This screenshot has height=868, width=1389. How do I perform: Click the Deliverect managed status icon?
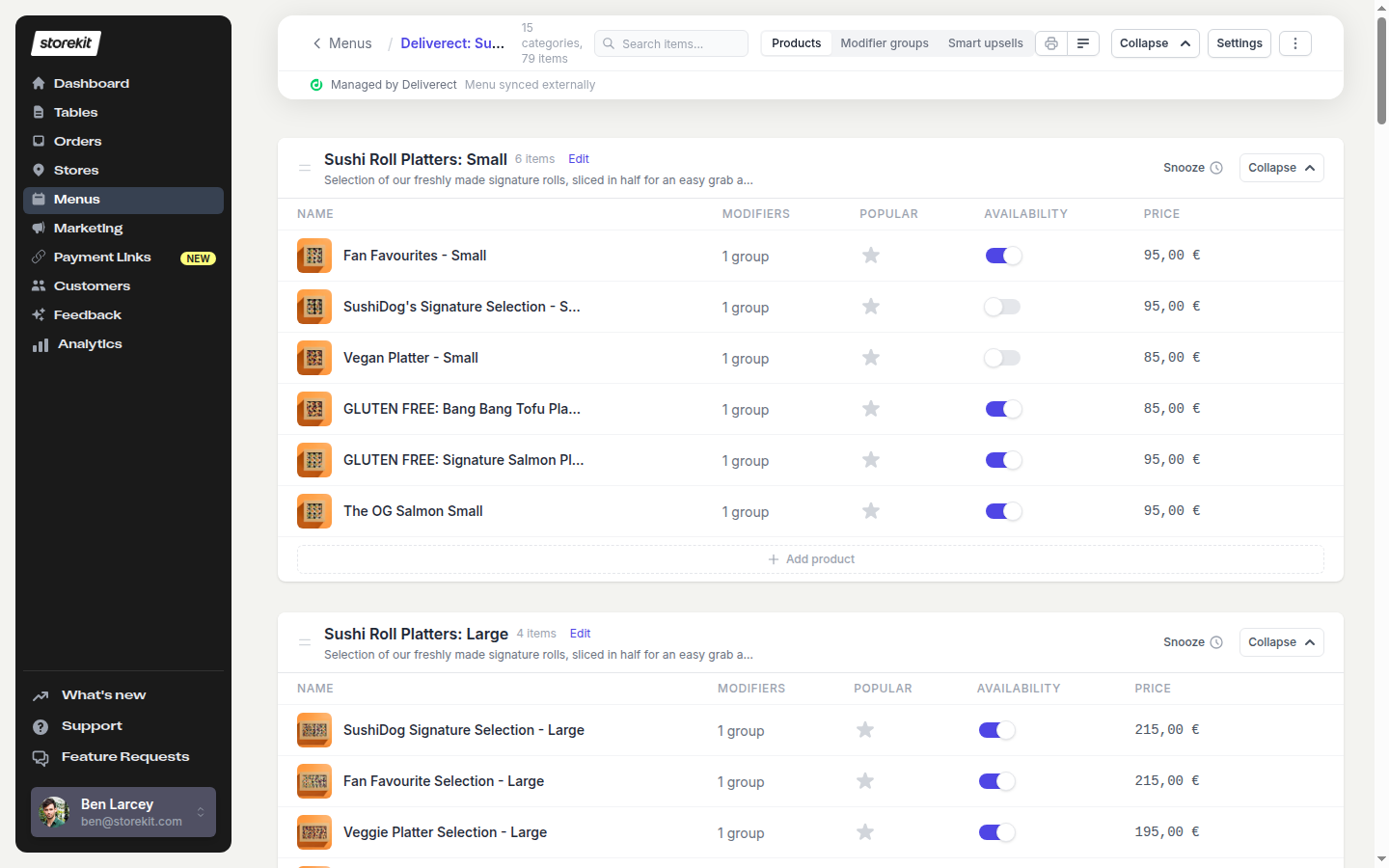coord(316,85)
